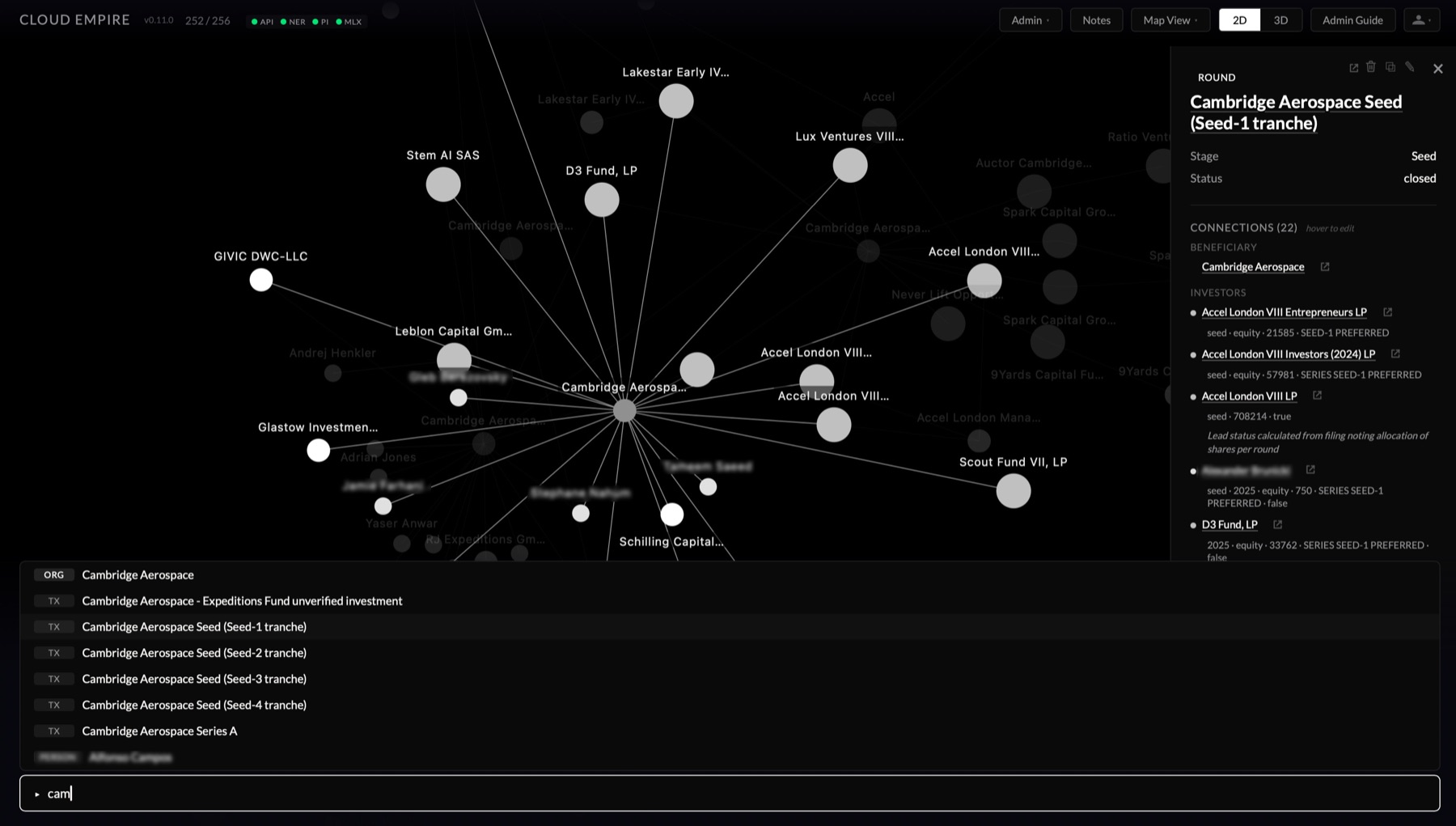Click the Accel London VIII Investors (2024) LP link
Image resolution: width=1456 pixels, height=826 pixels.
1288,354
